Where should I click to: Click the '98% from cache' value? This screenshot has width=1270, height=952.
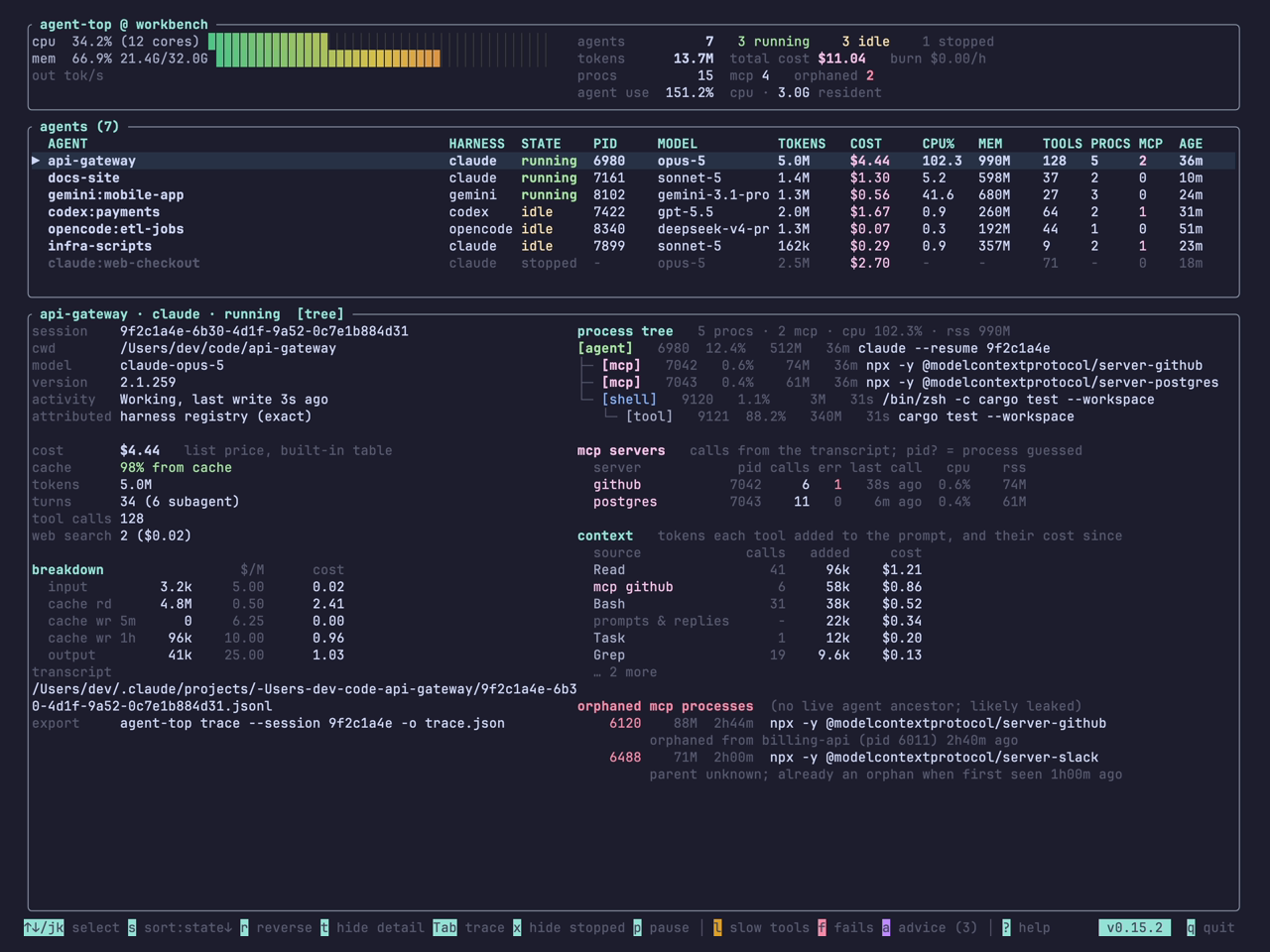(176, 468)
